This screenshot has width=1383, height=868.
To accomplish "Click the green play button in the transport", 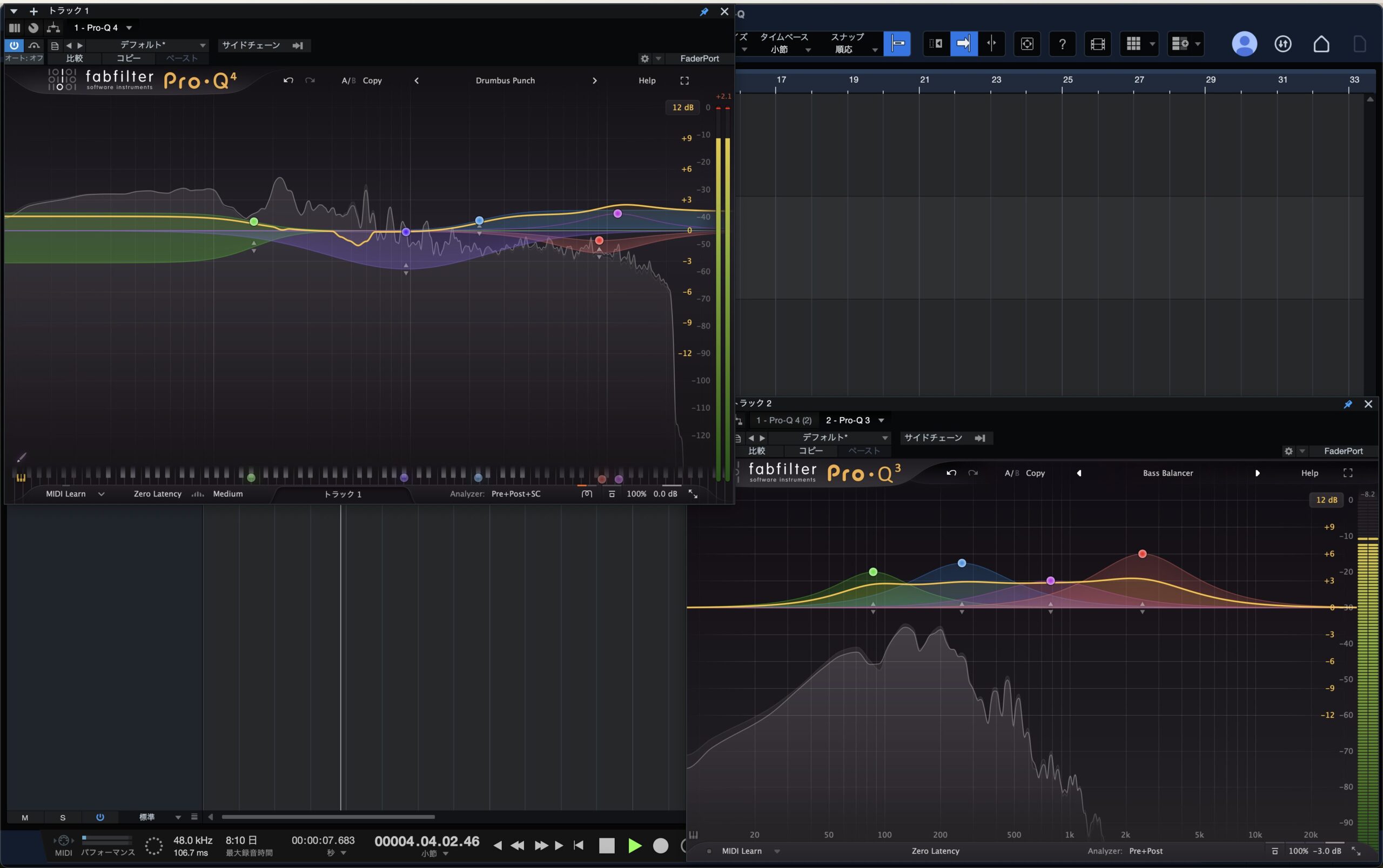I will point(634,845).
